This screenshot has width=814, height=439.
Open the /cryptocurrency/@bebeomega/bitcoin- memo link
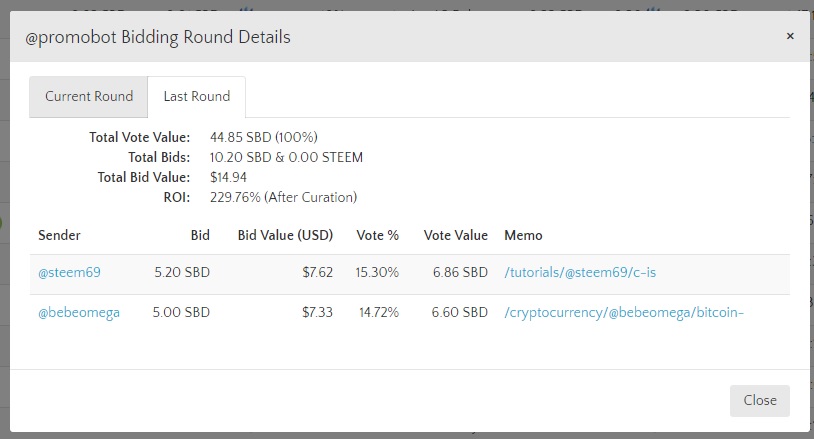(625, 312)
